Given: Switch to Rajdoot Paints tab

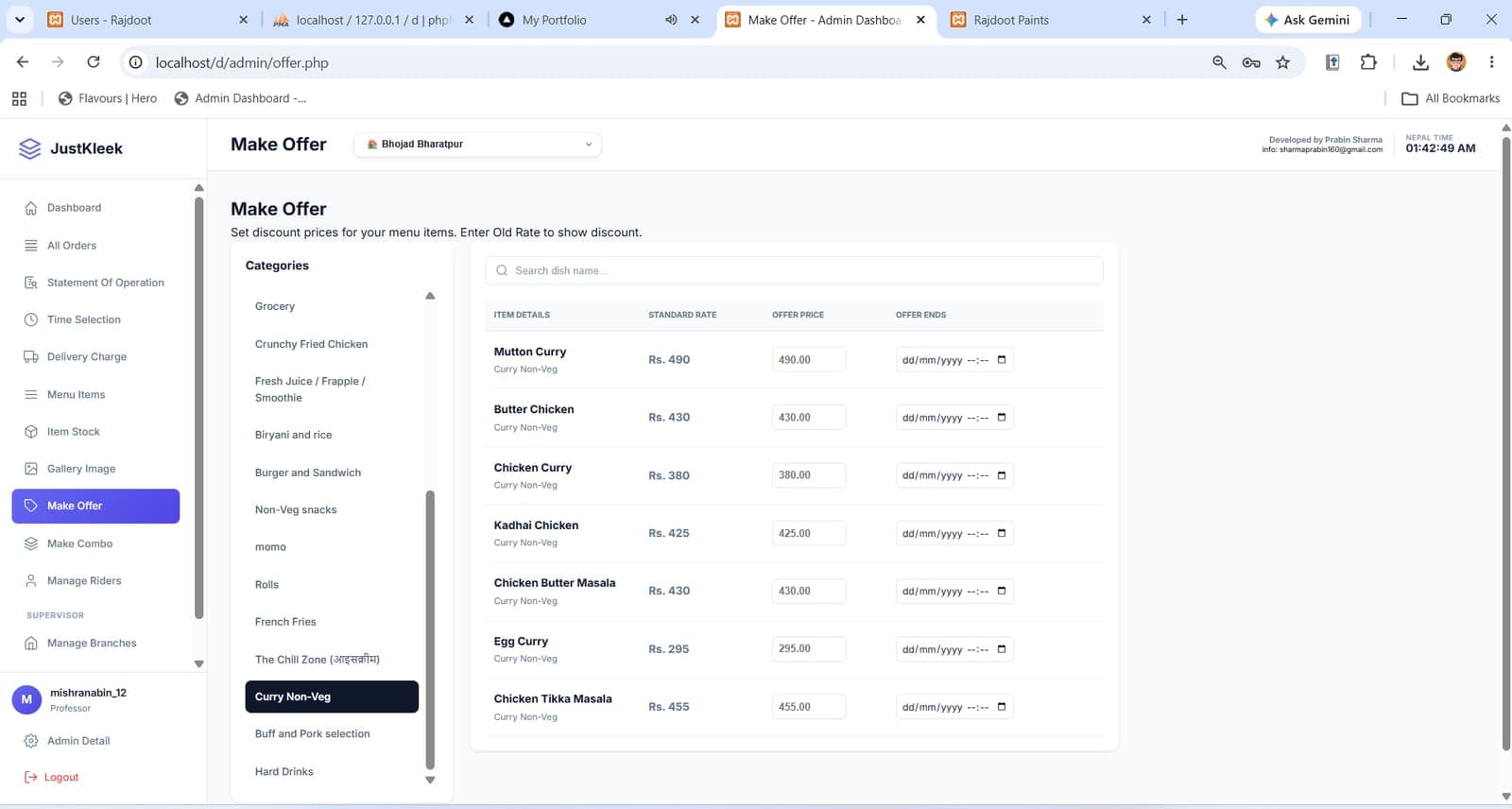Looking at the screenshot, I should coord(1050,20).
